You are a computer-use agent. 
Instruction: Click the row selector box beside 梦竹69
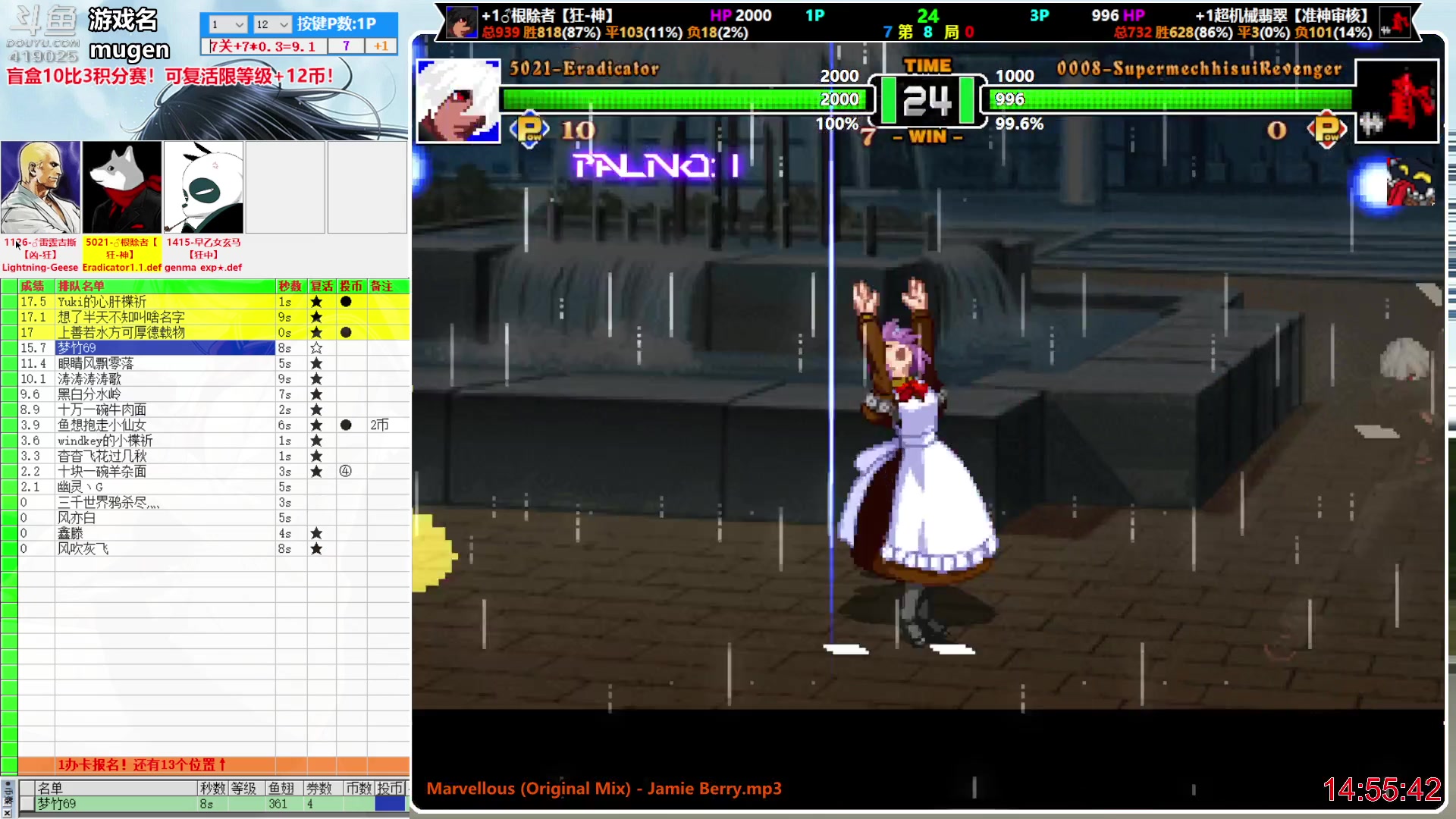27,804
